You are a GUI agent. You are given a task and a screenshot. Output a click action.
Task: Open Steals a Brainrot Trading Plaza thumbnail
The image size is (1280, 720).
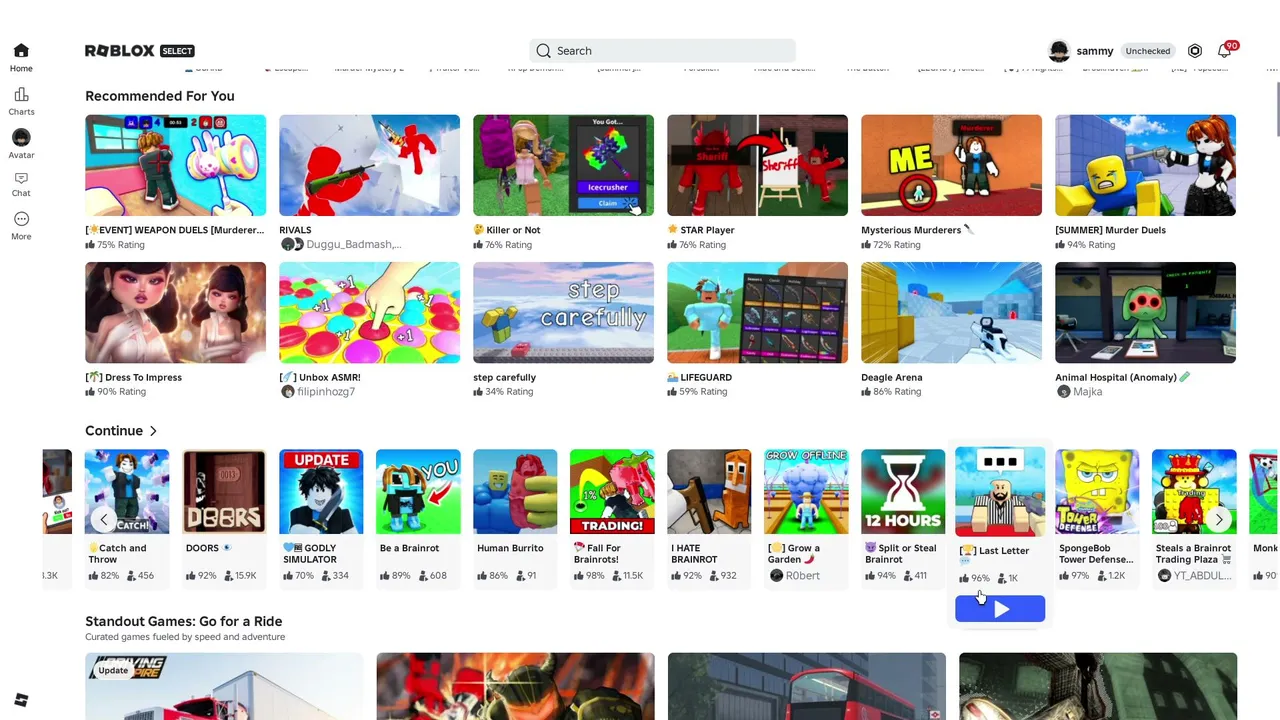[x=1194, y=492]
